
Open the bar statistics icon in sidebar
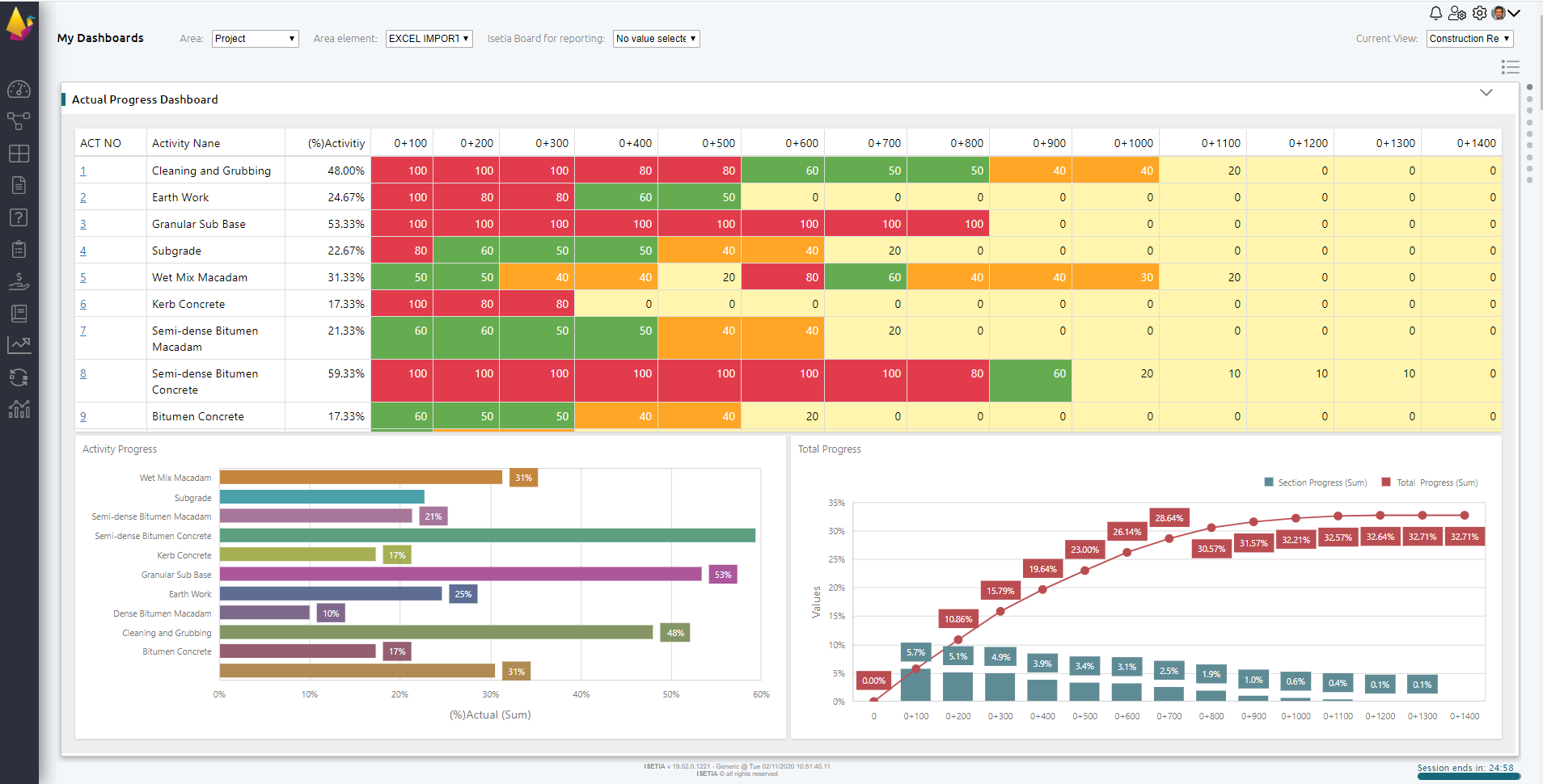[x=19, y=410]
